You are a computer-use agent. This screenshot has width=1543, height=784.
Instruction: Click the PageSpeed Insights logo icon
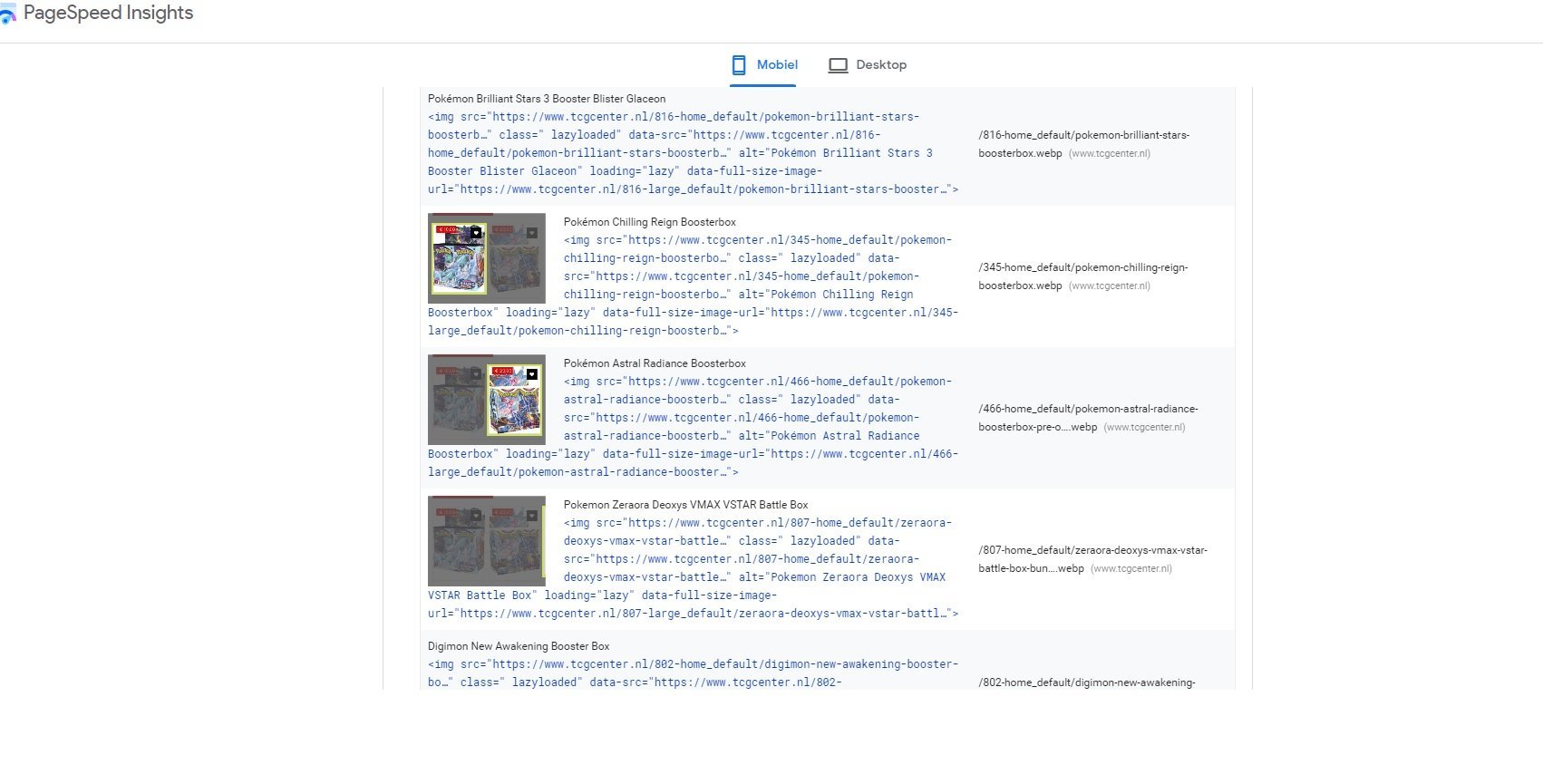7,15
